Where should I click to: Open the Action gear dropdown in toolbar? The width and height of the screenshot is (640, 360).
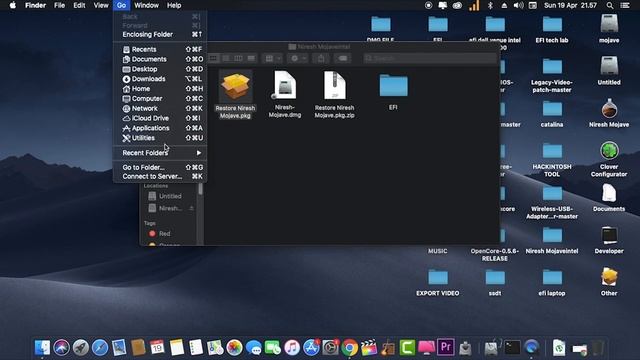pos(298,58)
